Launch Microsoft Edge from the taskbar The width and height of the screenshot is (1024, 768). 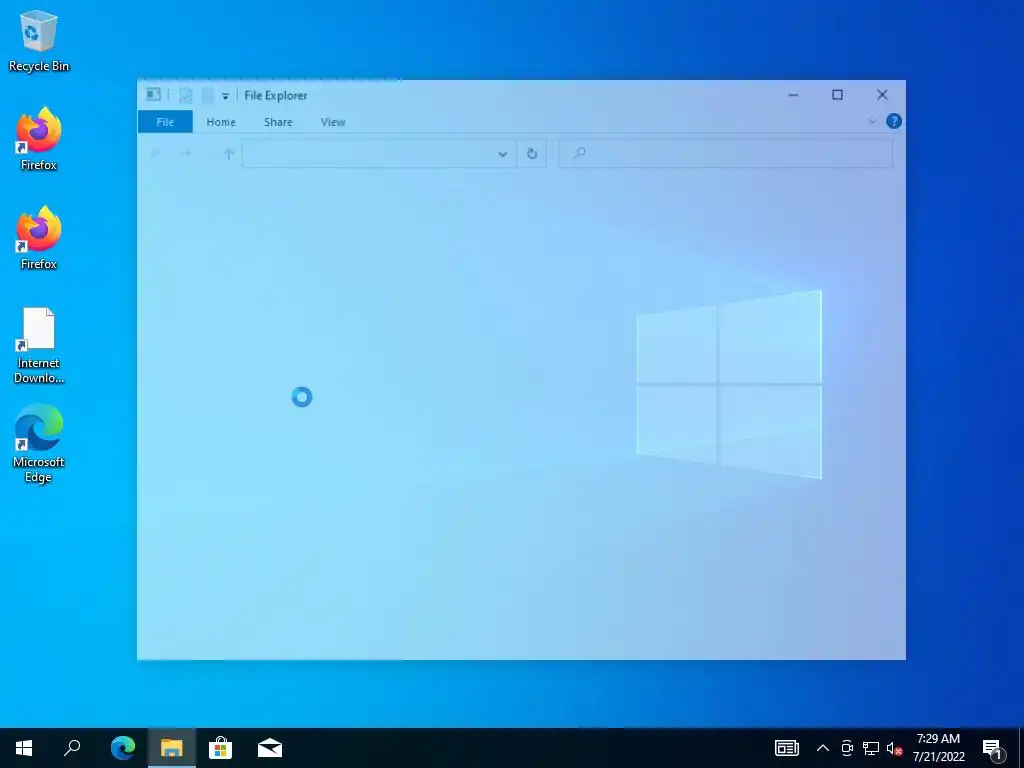tap(123, 748)
